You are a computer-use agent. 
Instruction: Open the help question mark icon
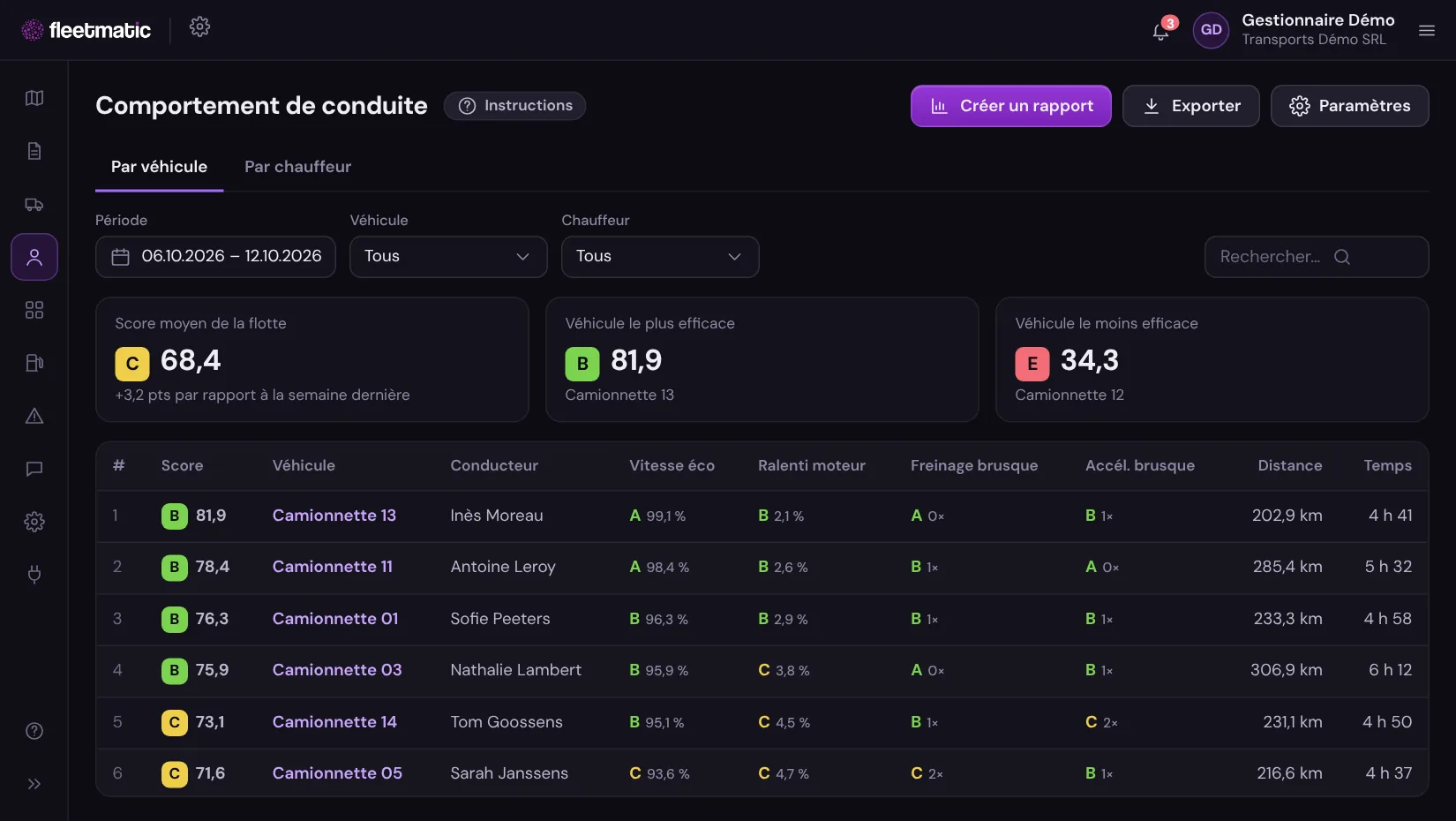tap(34, 731)
